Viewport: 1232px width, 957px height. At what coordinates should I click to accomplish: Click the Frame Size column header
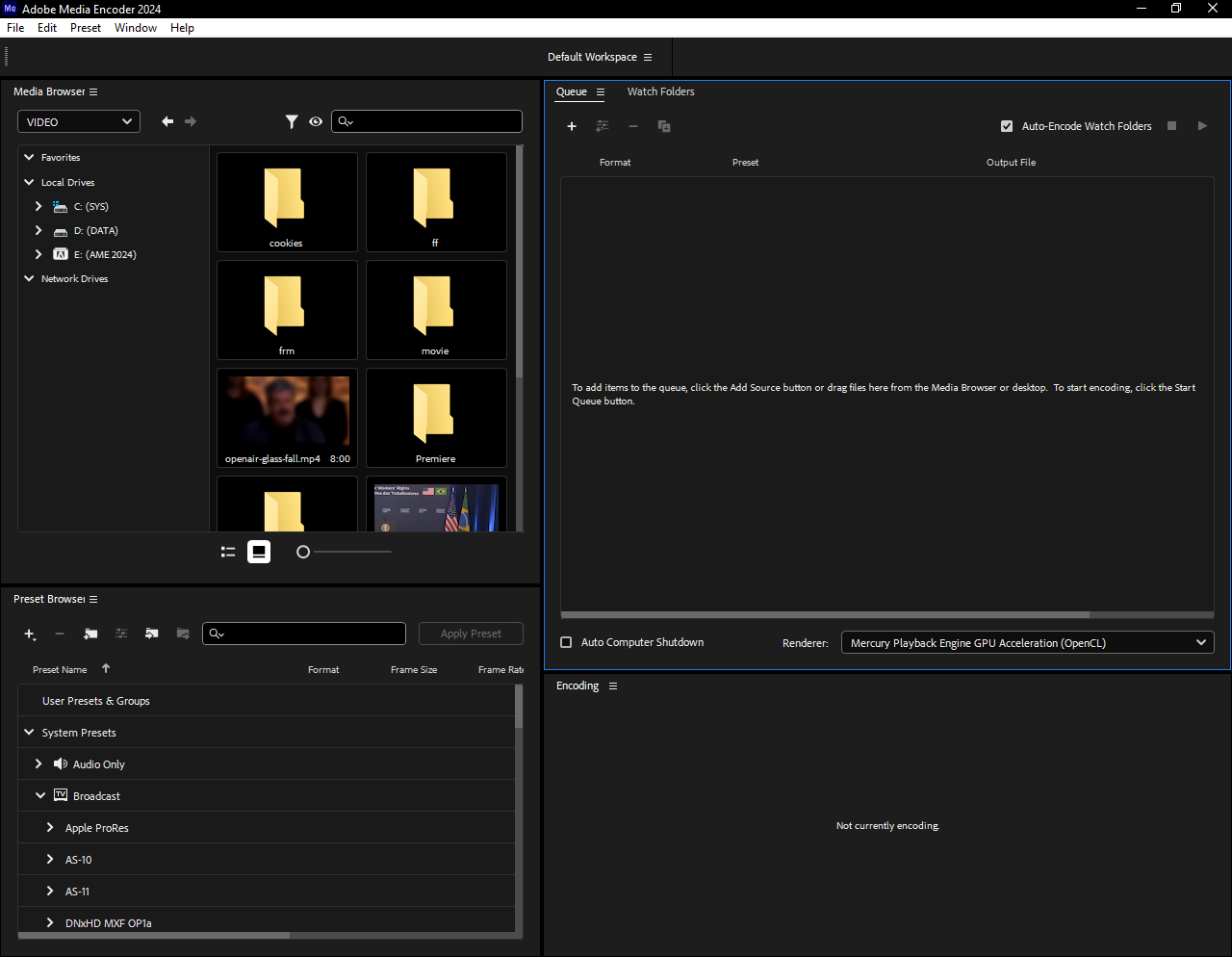pos(414,669)
